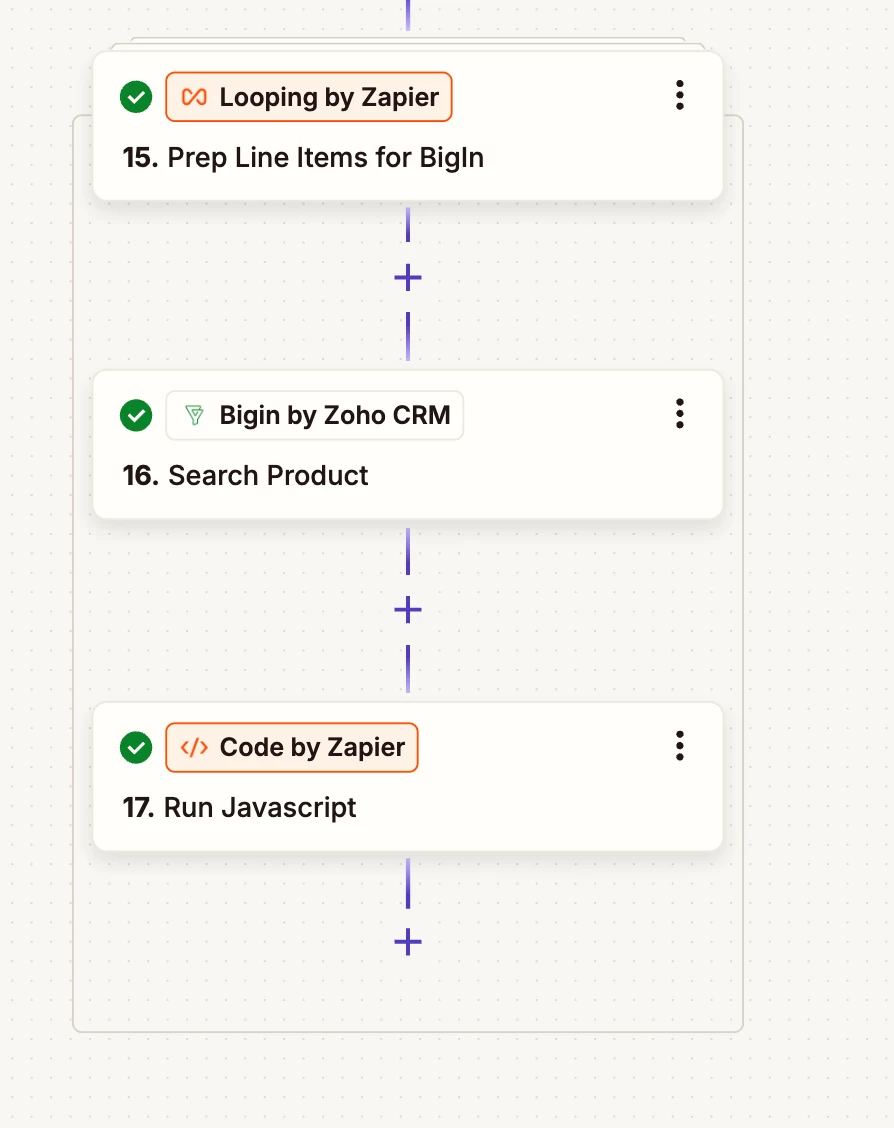Click the Code by Zapier brackets icon
This screenshot has height=1128, width=894.
click(x=194, y=747)
